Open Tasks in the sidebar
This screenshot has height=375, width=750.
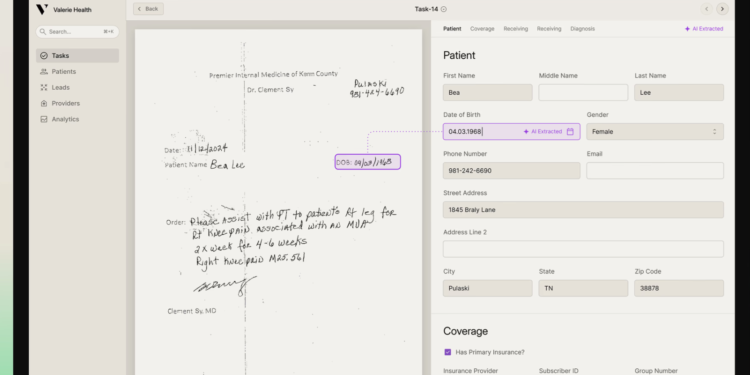pos(77,55)
